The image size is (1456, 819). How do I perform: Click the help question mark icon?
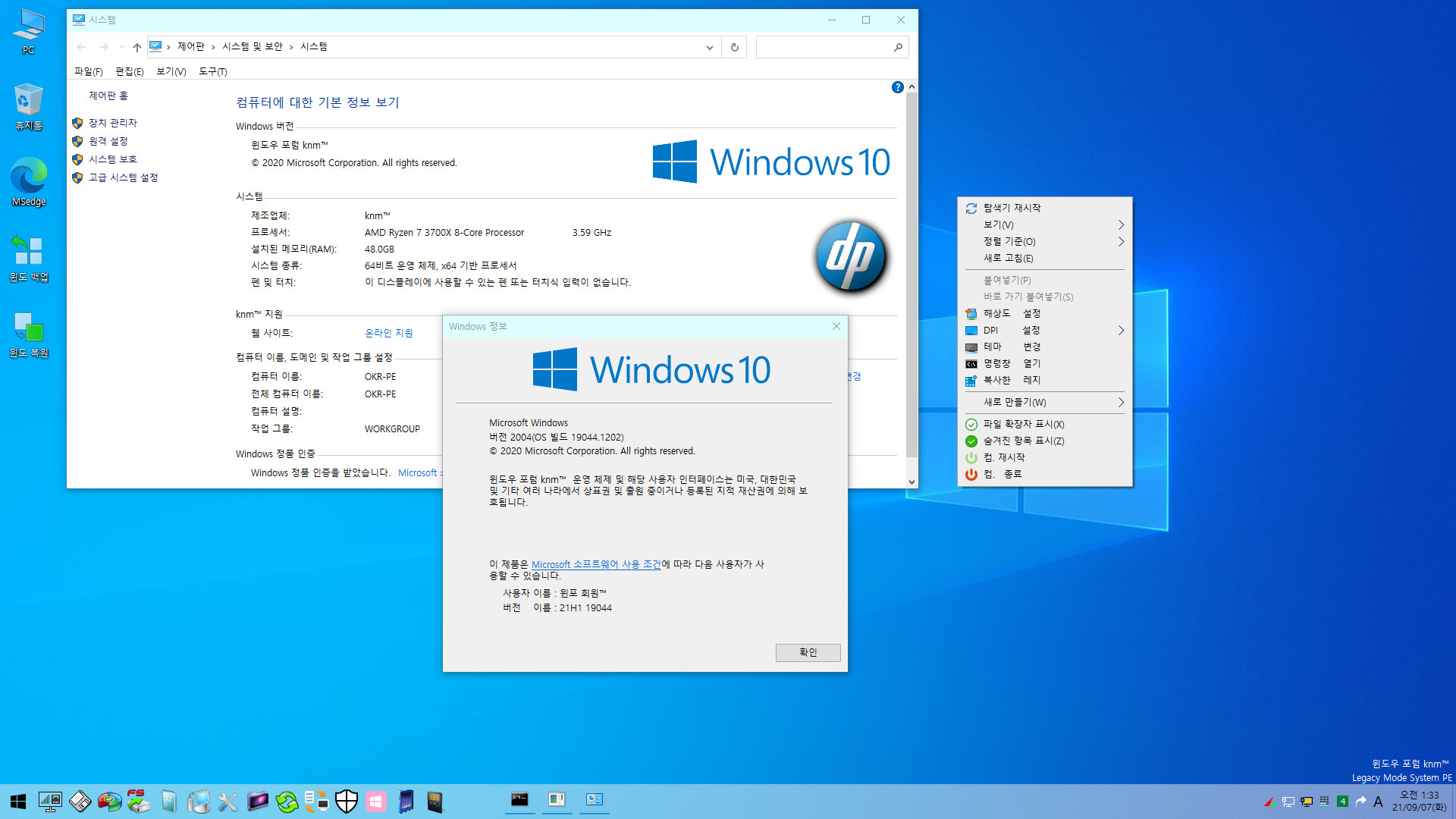[x=898, y=87]
